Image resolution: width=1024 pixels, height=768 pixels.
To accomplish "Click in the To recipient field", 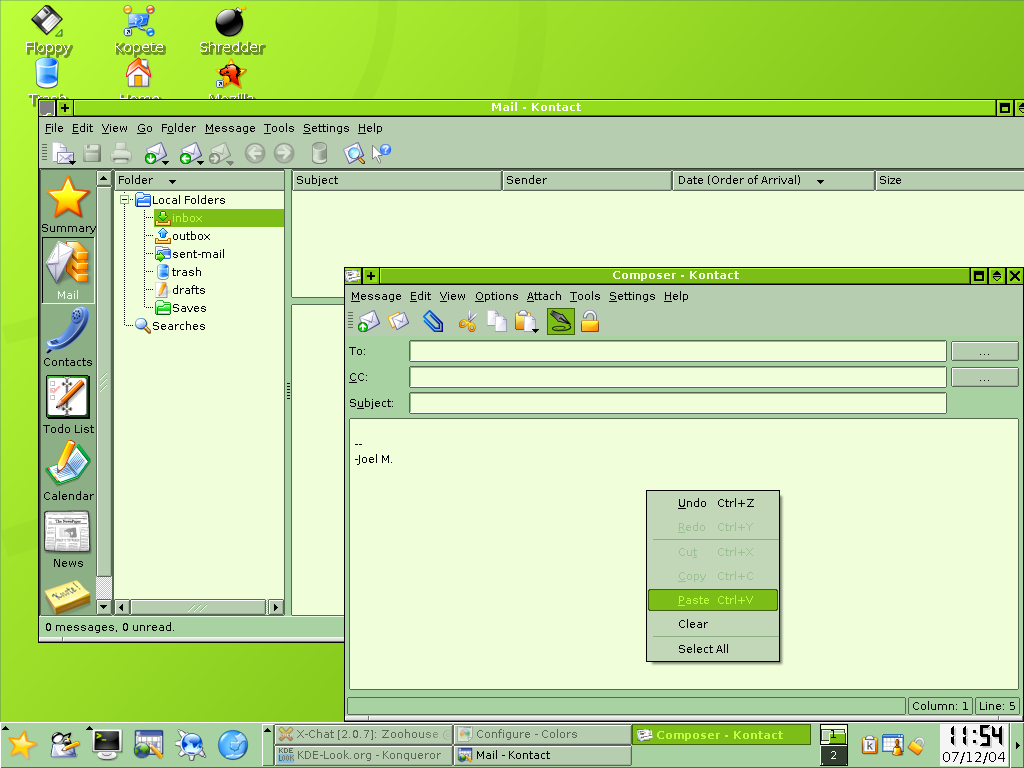I will pos(678,351).
